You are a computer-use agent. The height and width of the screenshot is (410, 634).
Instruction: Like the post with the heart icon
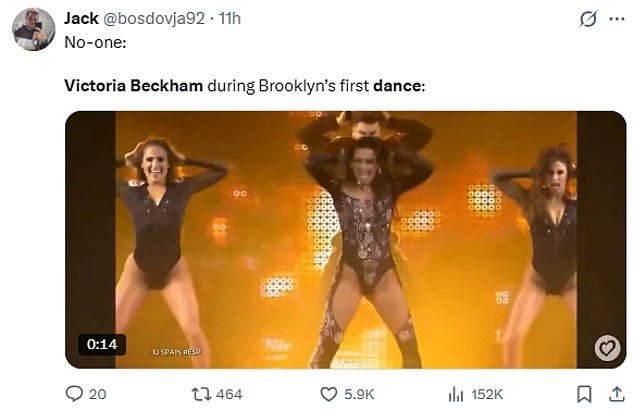328,394
